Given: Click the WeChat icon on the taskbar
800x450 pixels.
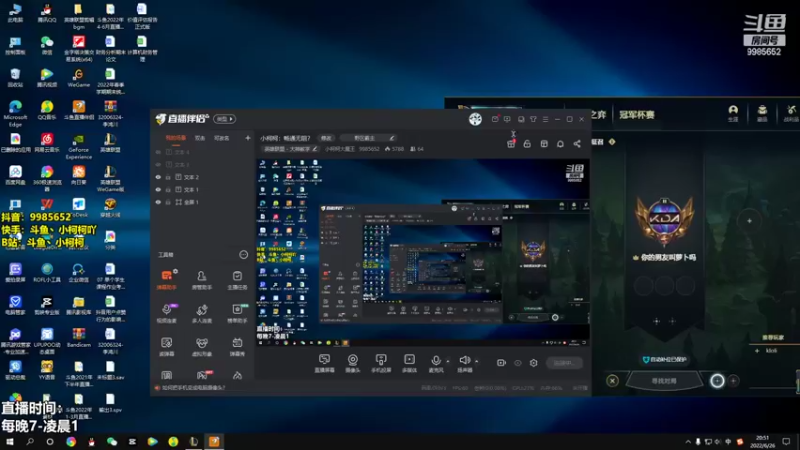Looking at the screenshot, I should click(112, 441).
